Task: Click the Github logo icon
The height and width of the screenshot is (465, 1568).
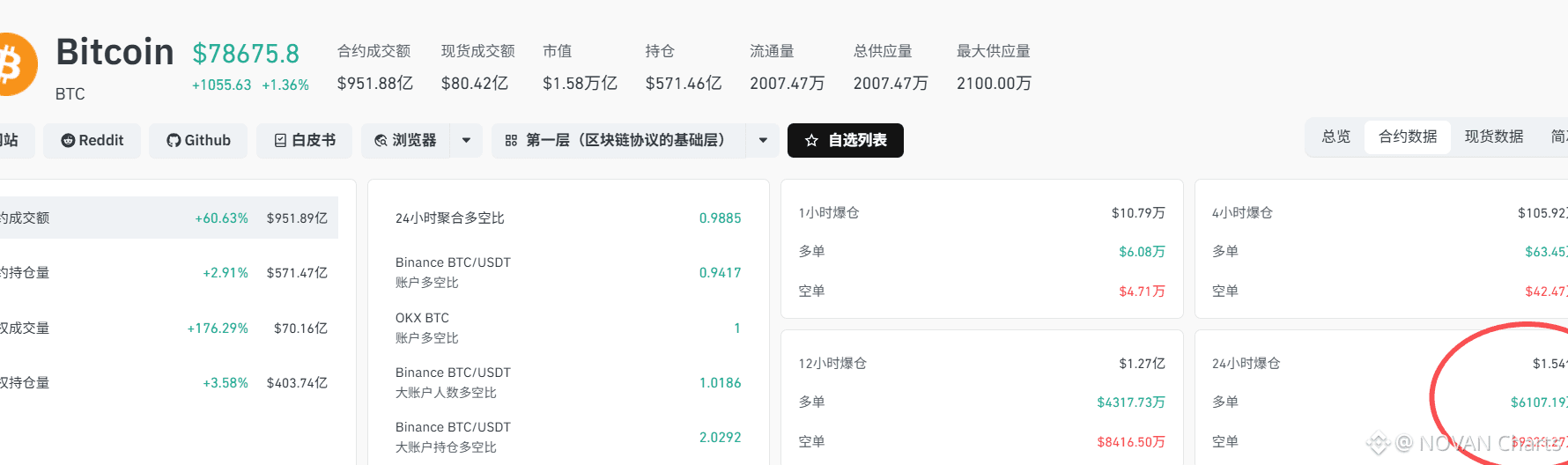Action: [174, 140]
